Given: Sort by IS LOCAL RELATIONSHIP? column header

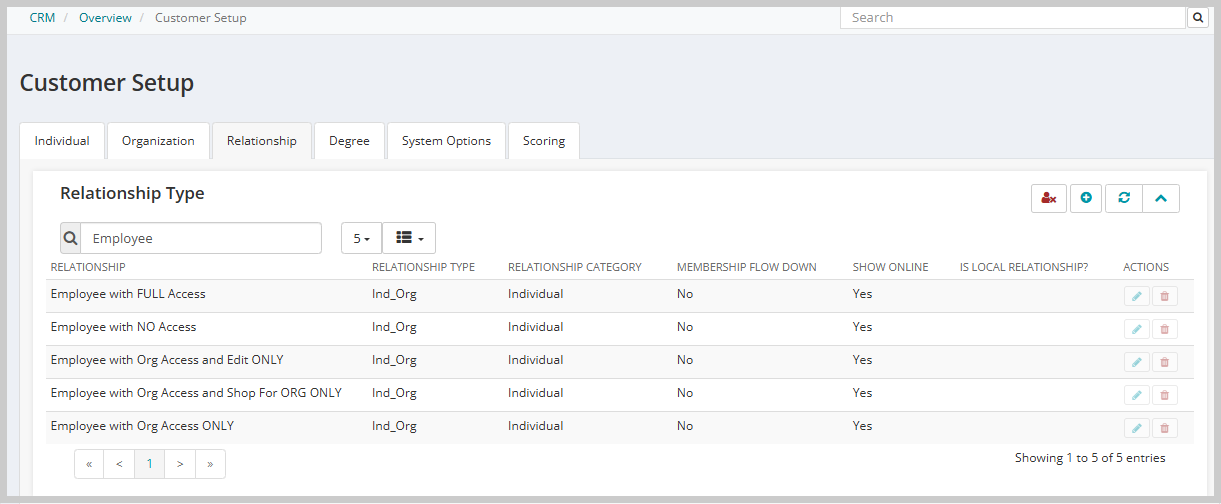Looking at the screenshot, I should [x=1023, y=267].
